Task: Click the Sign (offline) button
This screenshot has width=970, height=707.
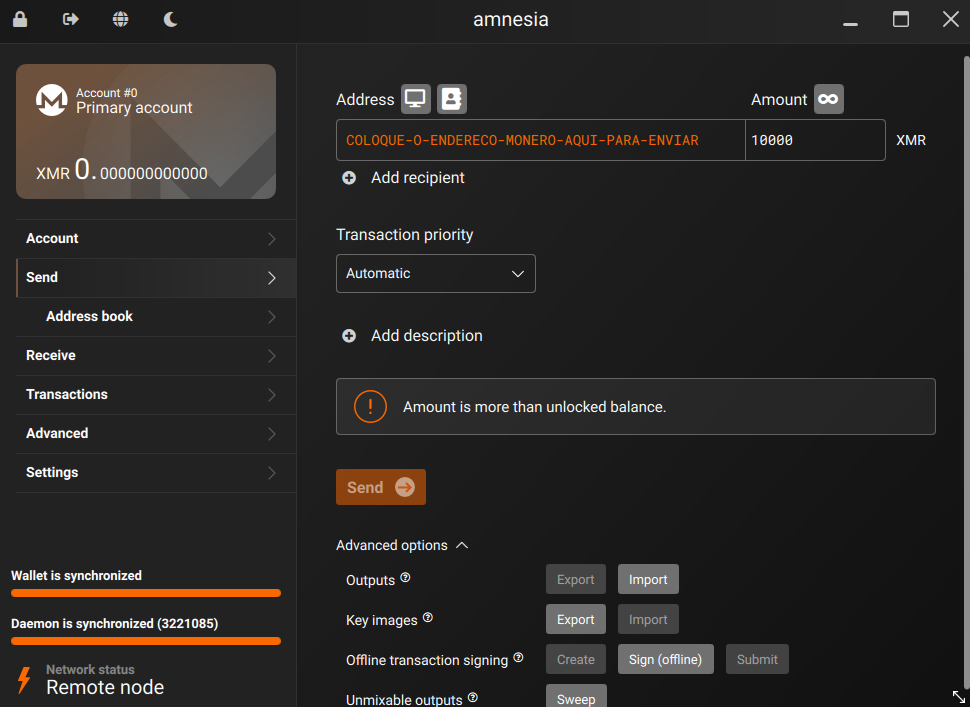Action: click(666, 659)
